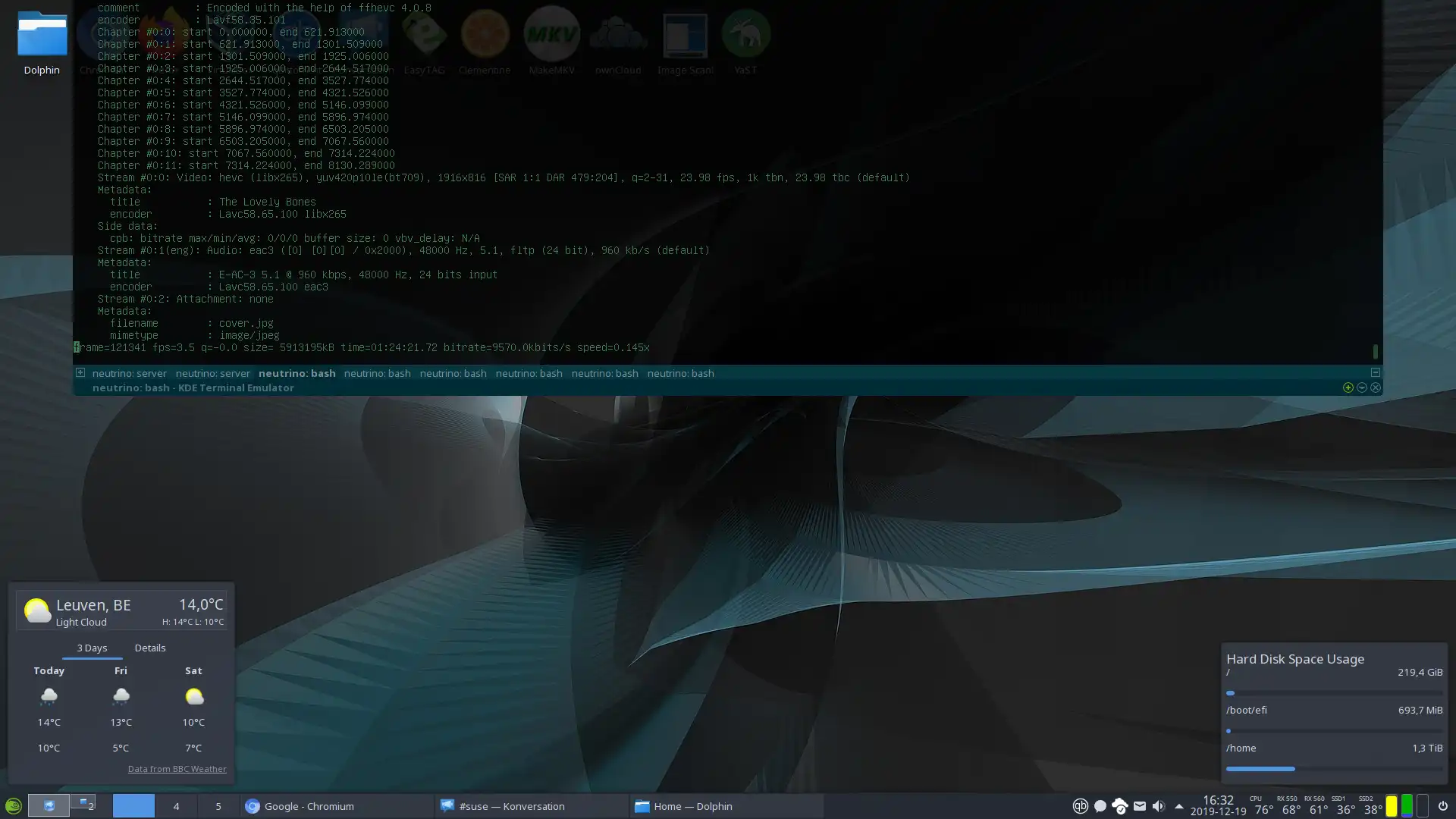1456x819 pixels.
Task: Expand the /home partition entry
Action: pos(1241,747)
